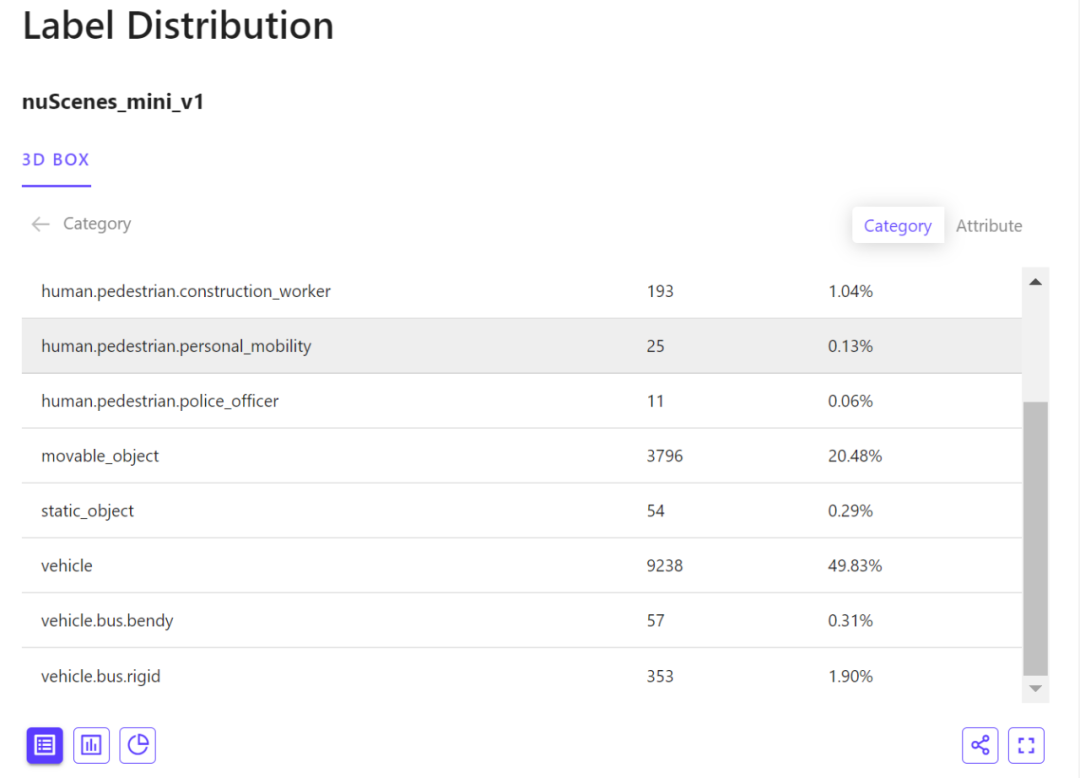Viewport: 1080px width, 778px height.
Task: Click the vertical scrollbar thumb
Action: click(1035, 538)
